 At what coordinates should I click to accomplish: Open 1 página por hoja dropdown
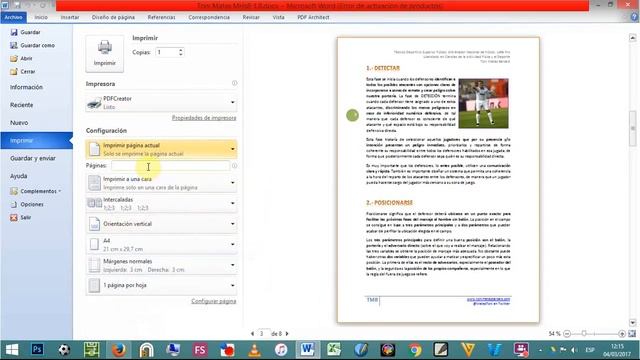161,285
